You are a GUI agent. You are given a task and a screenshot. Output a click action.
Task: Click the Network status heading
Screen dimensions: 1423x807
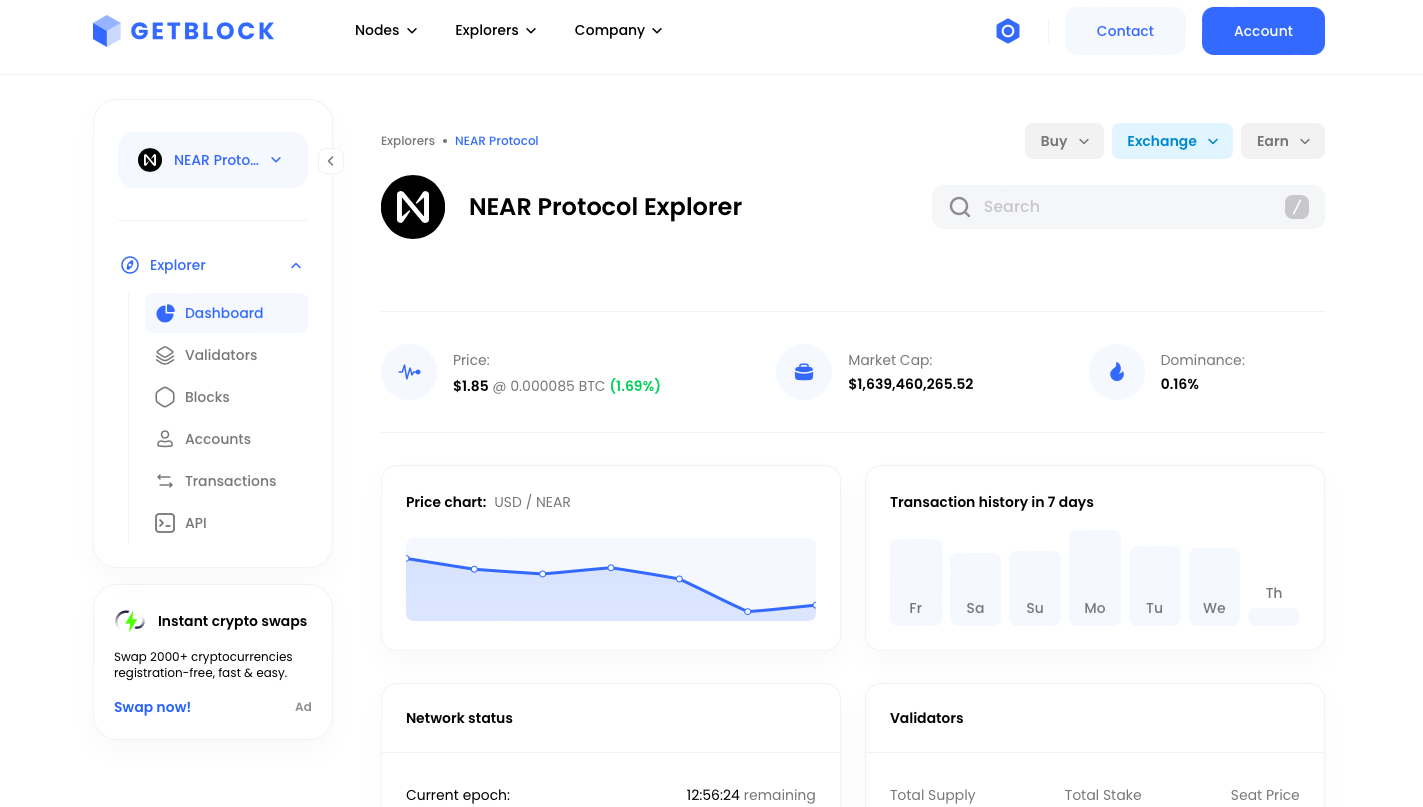click(459, 718)
